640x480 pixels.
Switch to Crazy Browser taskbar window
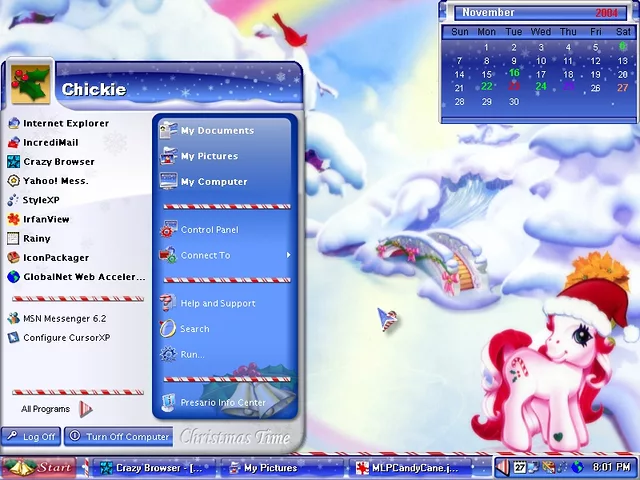coord(154,468)
